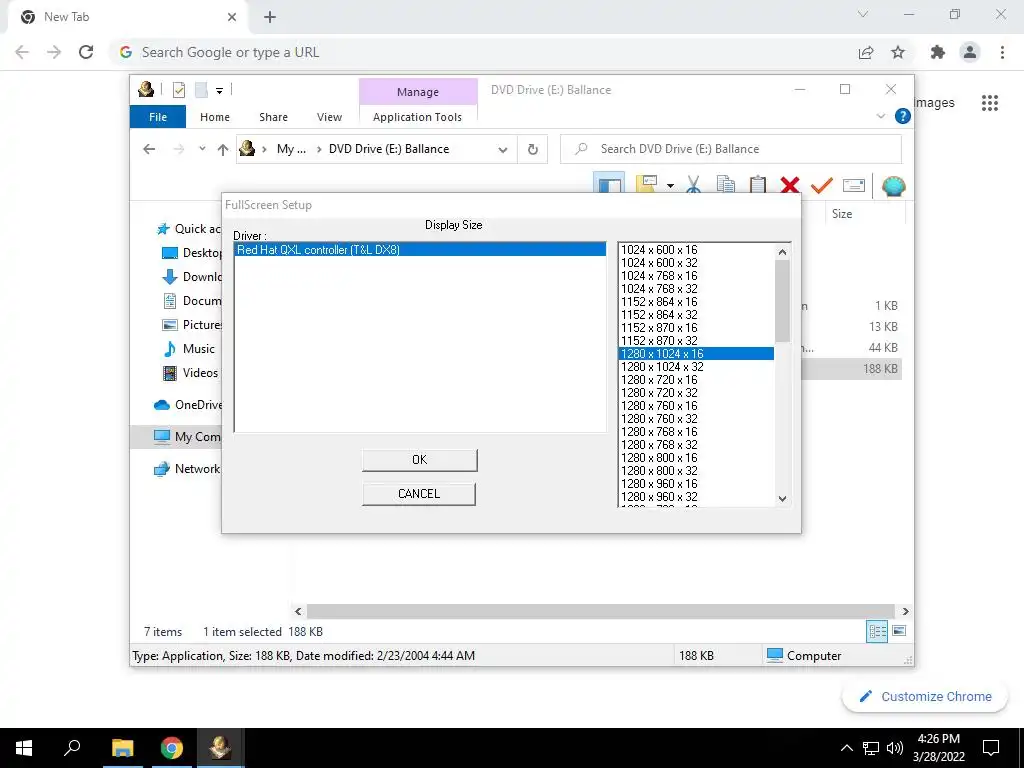The width and height of the screenshot is (1024, 768).
Task: Open Explorer recent locations dropdown
Action: (x=202, y=149)
